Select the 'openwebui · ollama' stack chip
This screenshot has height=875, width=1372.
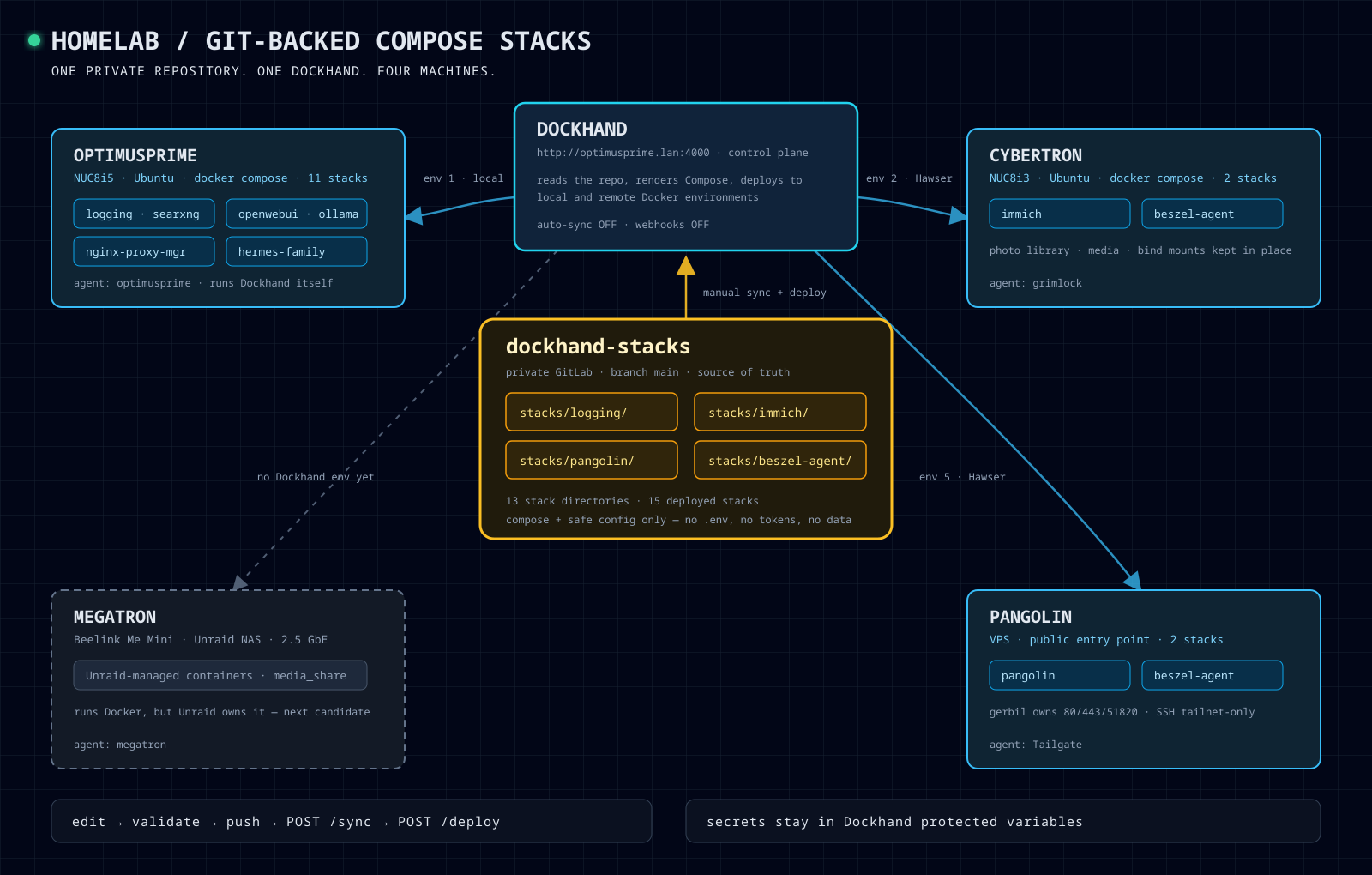click(x=297, y=214)
